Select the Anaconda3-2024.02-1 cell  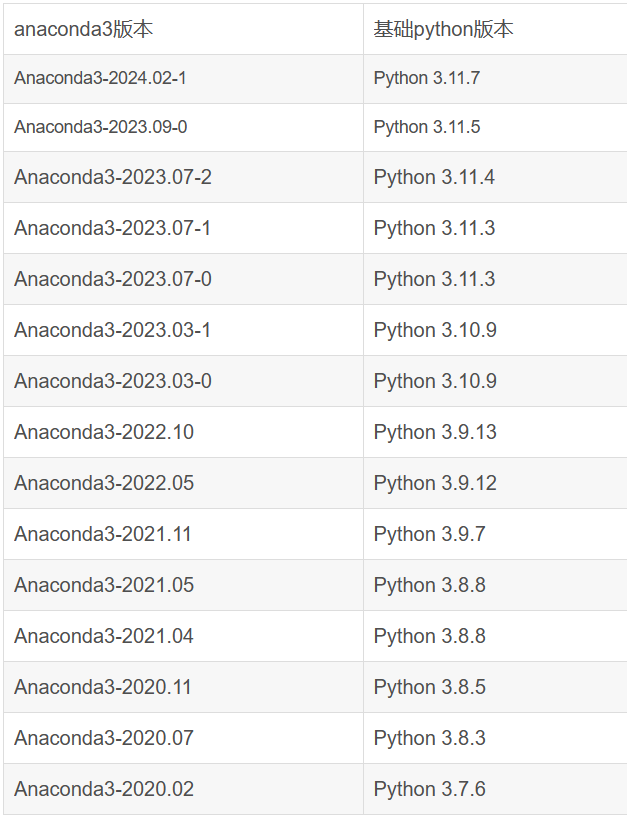pos(100,78)
